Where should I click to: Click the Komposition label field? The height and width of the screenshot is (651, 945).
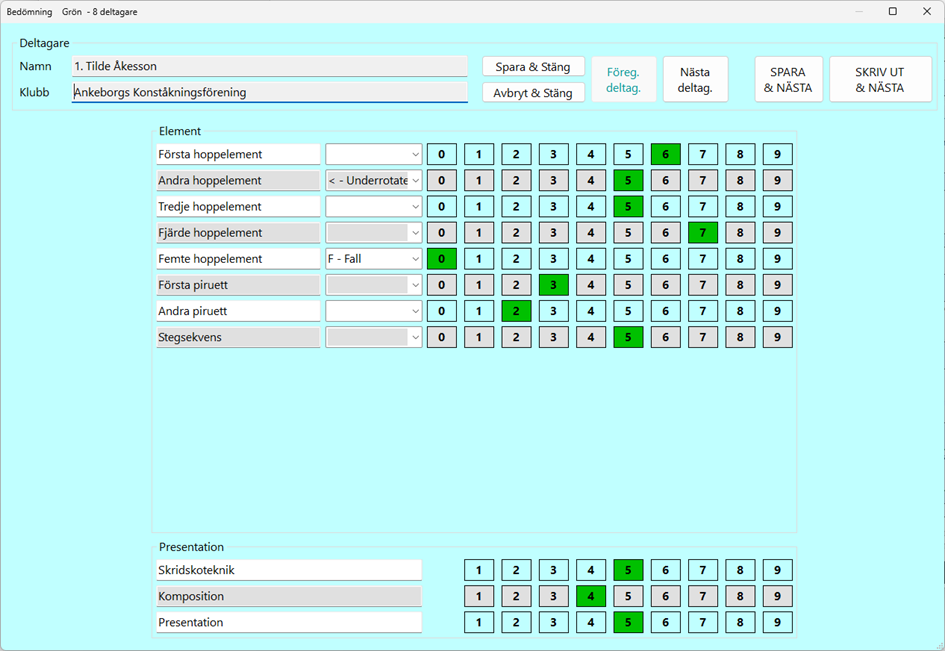pyautogui.click(x=289, y=596)
